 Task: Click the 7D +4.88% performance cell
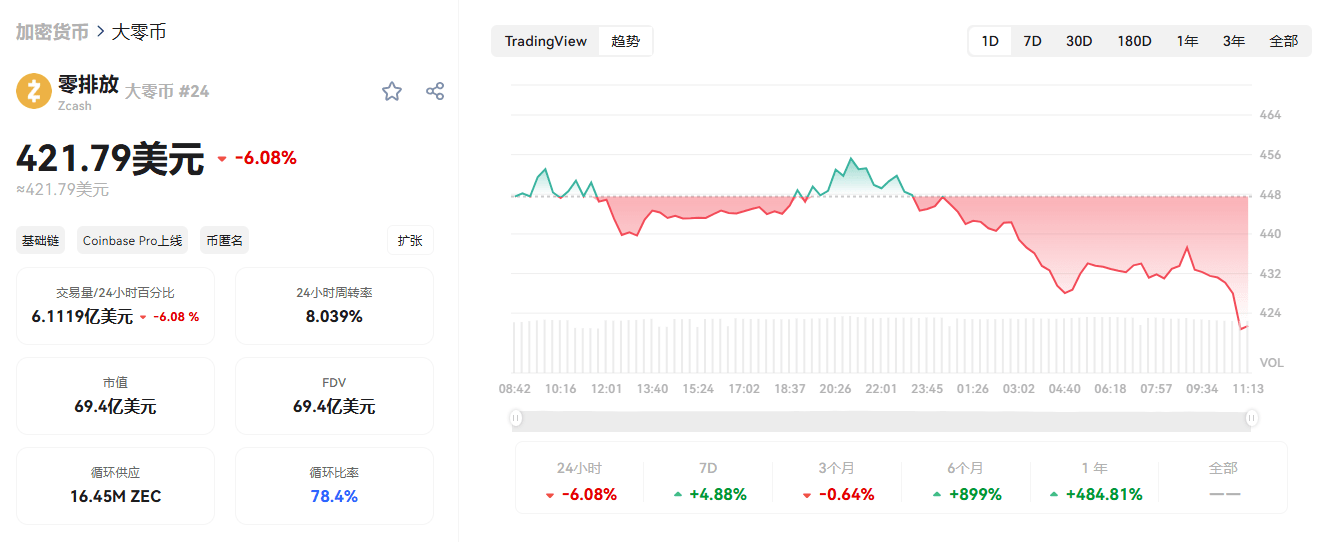pyautogui.click(x=708, y=482)
